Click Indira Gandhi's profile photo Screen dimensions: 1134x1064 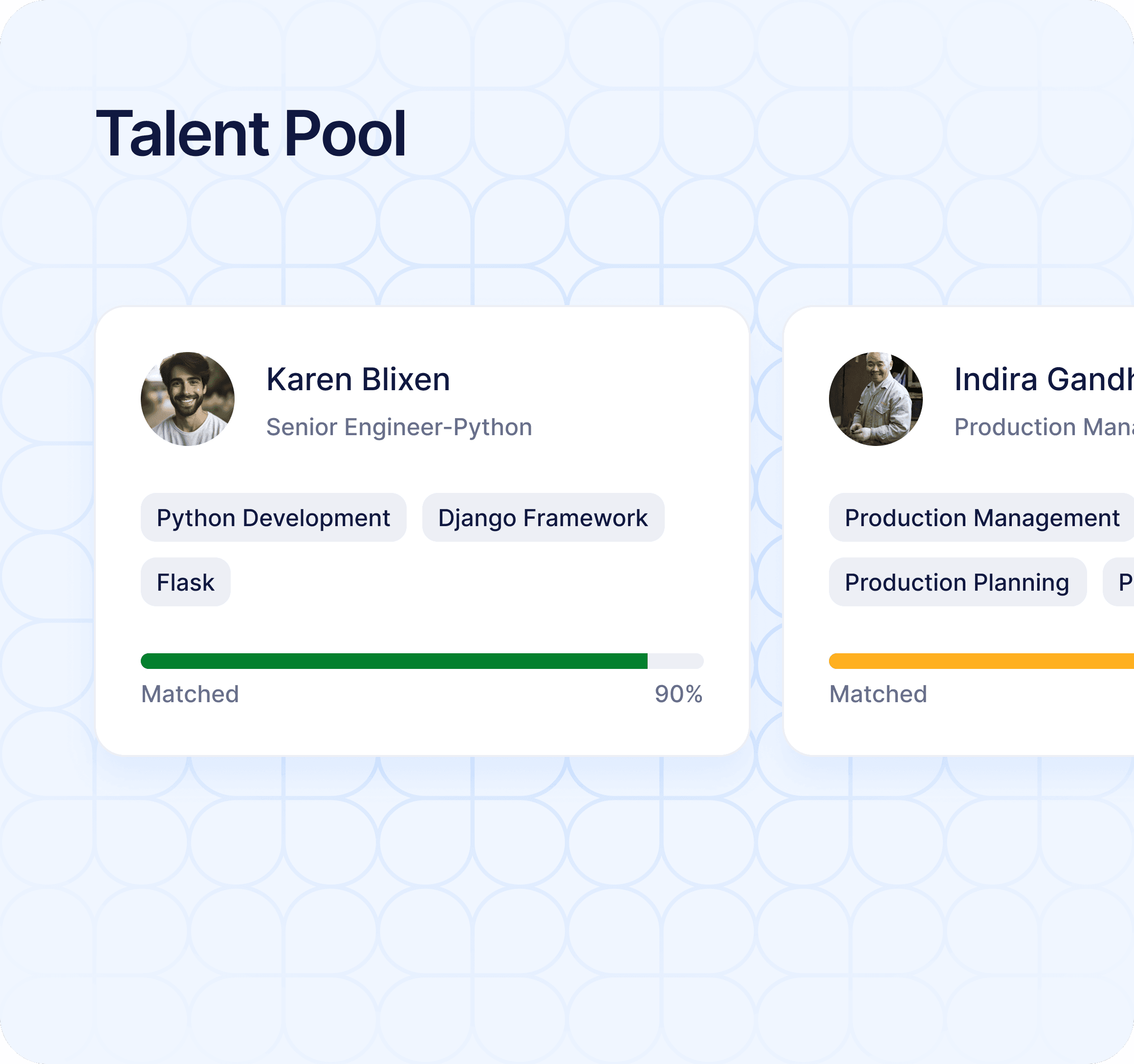point(875,399)
